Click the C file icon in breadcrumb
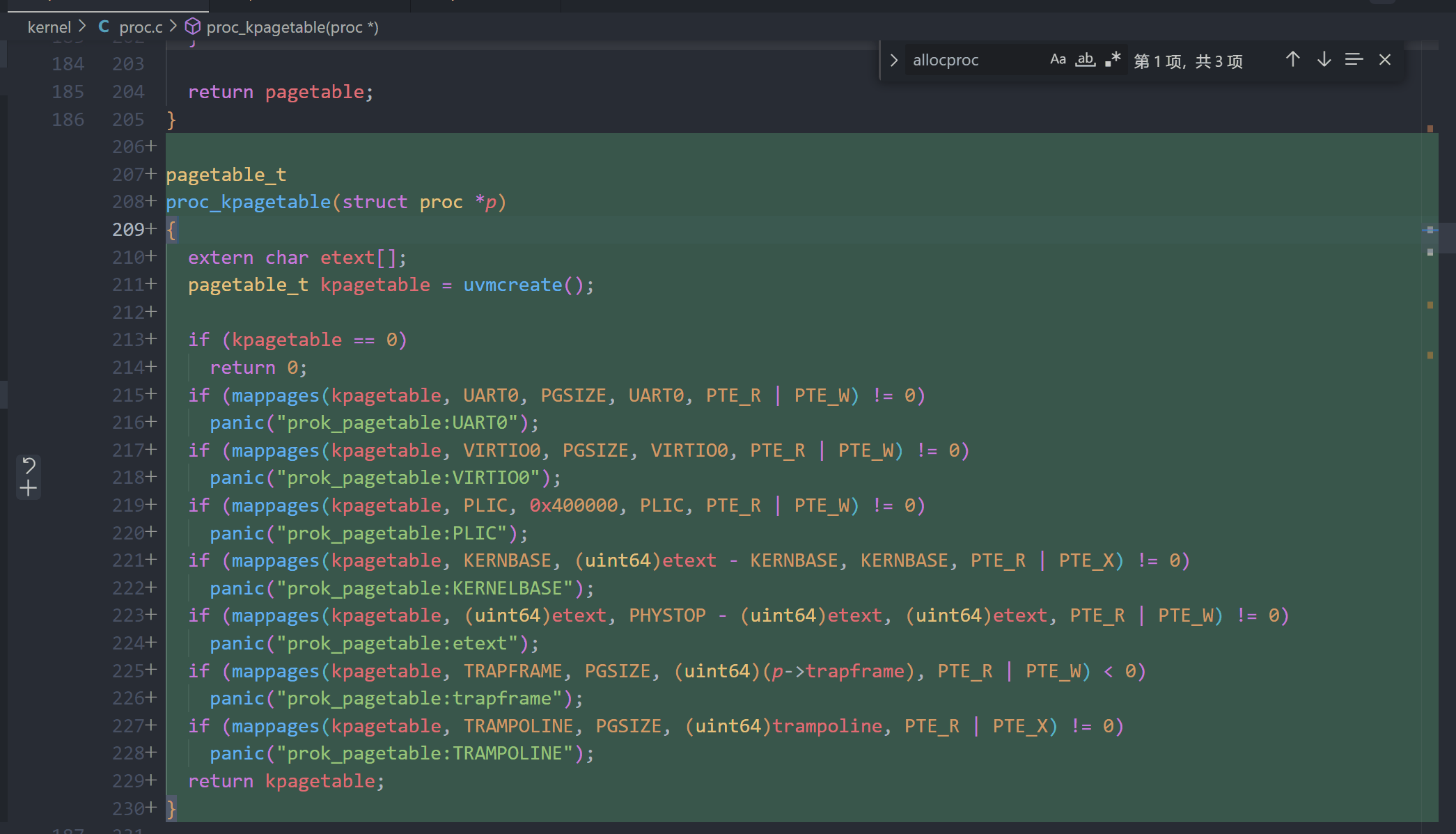 (x=104, y=27)
